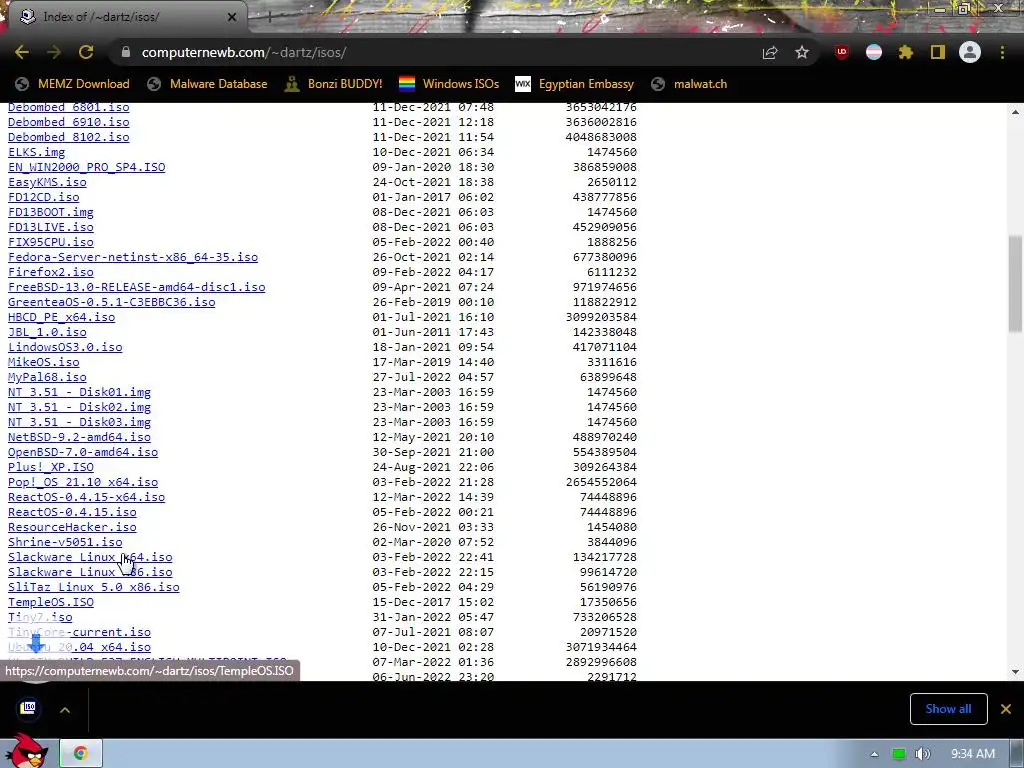Open the profile avatar menu
Screen dimensions: 1024x768
click(970, 52)
